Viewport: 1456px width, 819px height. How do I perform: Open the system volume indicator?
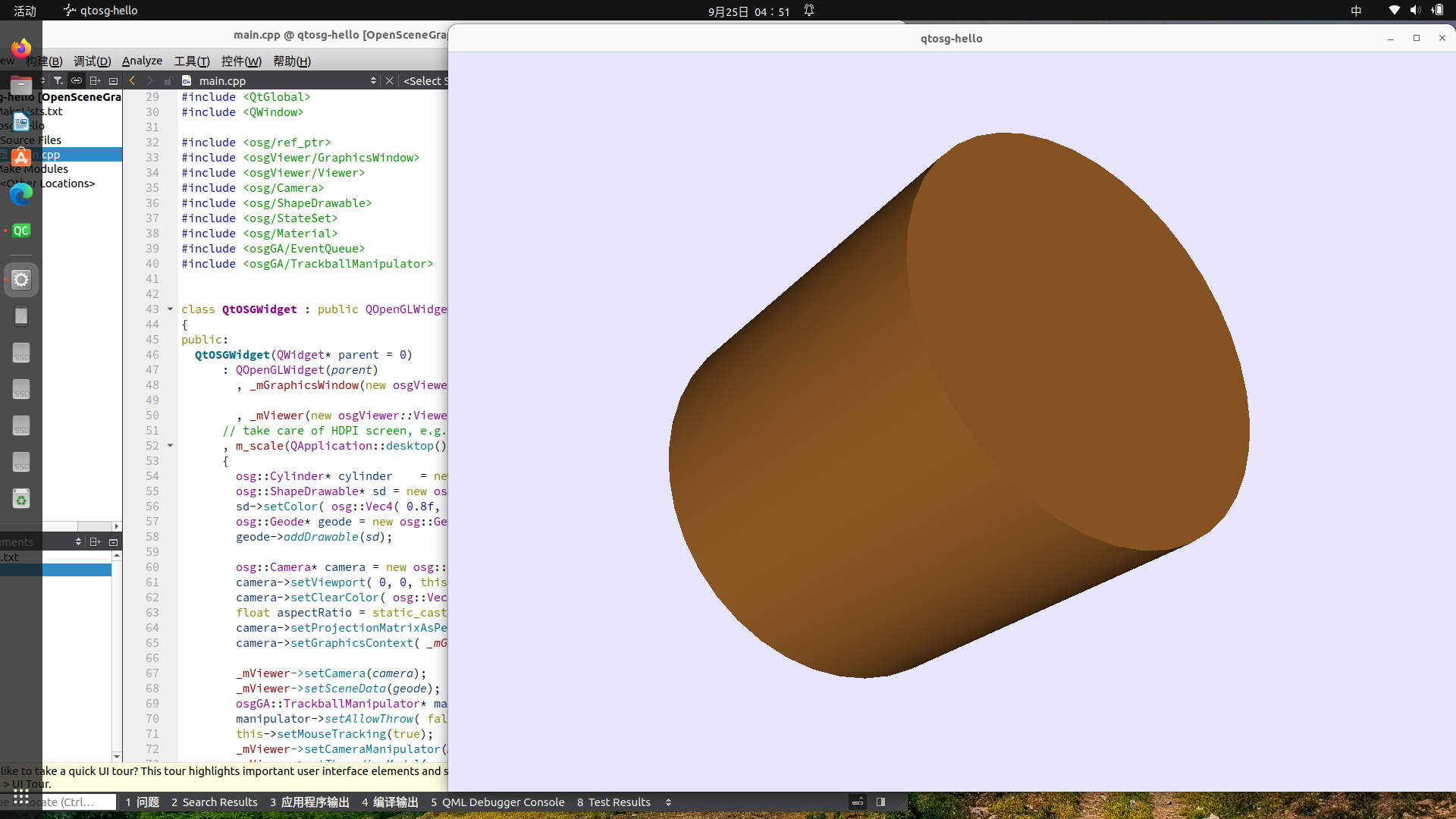pos(1415,11)
